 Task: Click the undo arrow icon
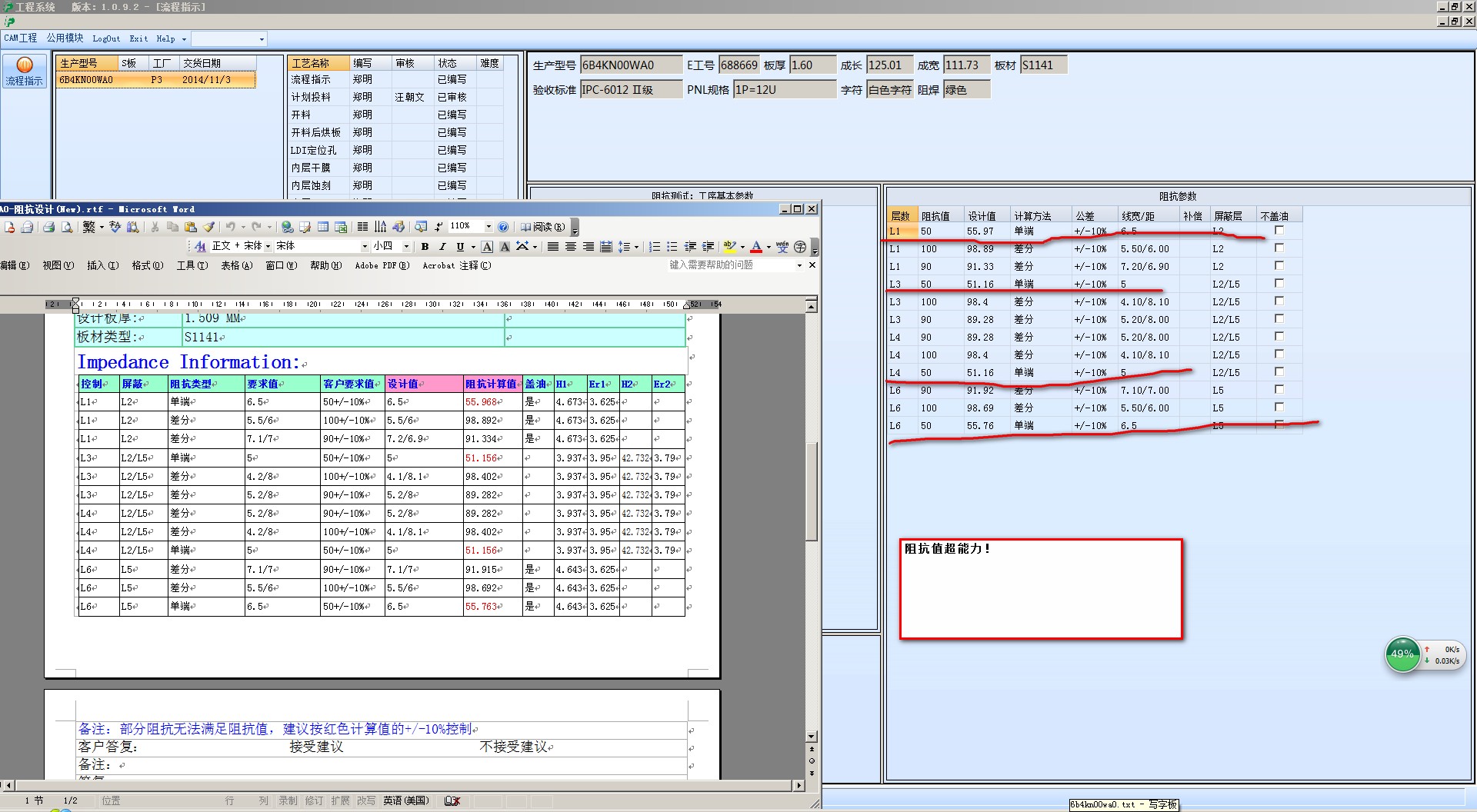click(230, 227)
